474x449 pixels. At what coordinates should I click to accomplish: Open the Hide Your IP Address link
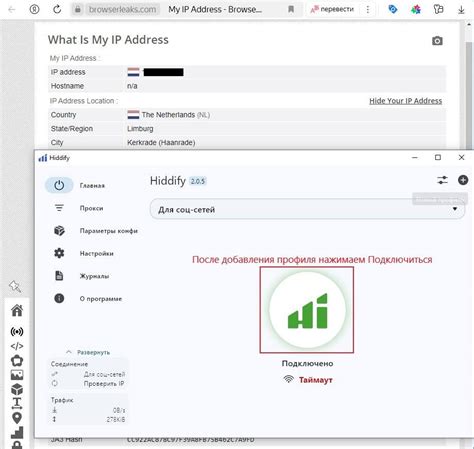406,101
